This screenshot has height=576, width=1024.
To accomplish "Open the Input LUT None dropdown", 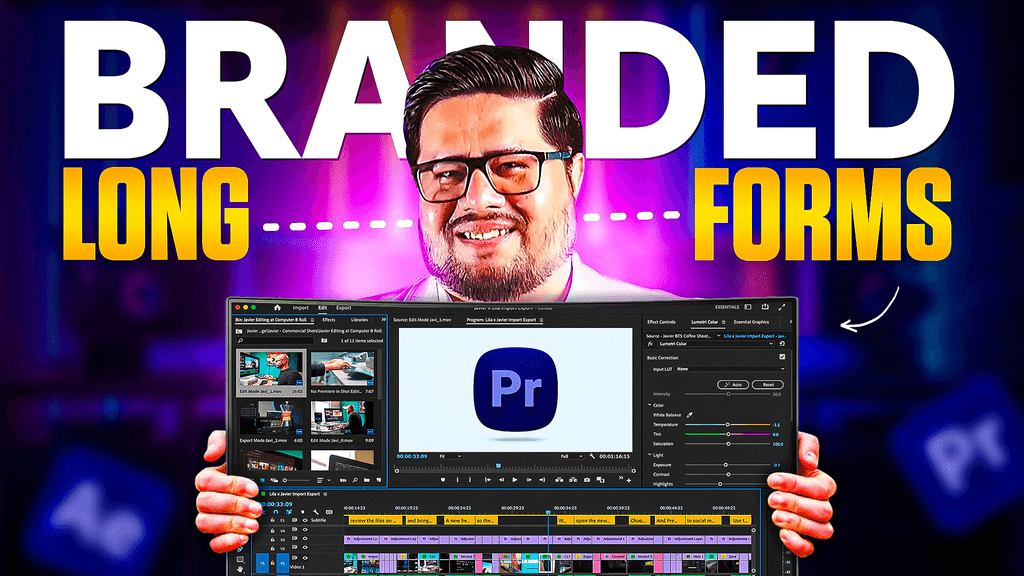I will (x=730, y=369).
